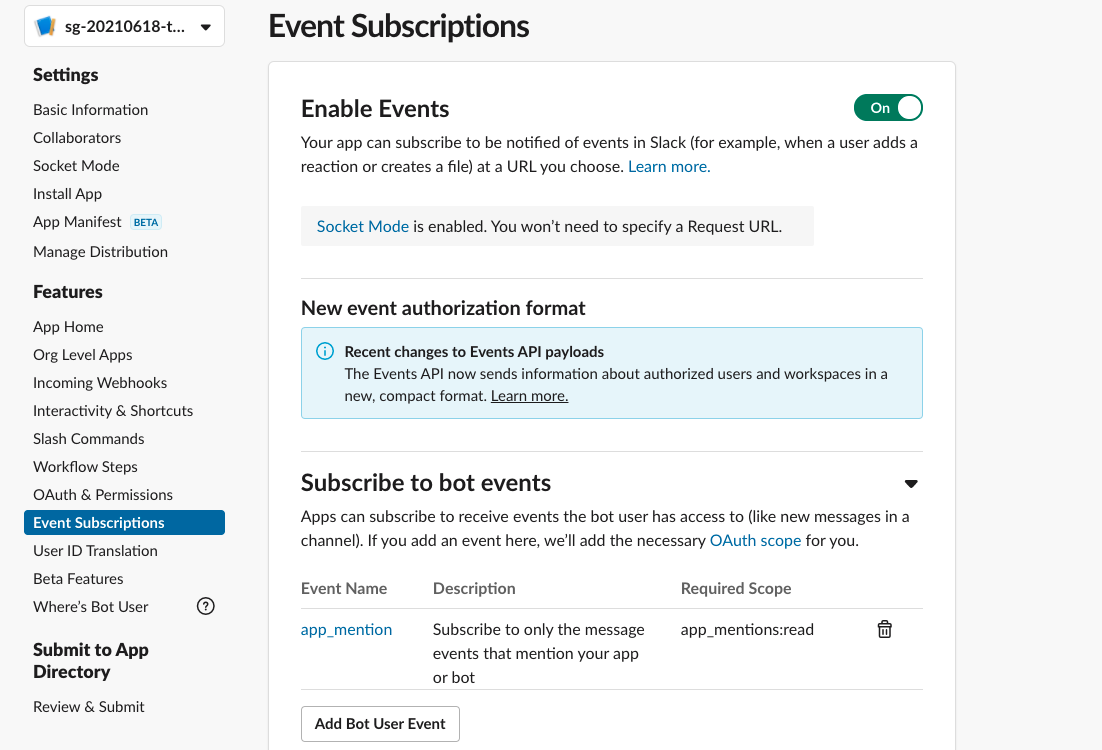The image size is (1102, 750).
Task: Open Beta Features page
Action: [78, 579]
